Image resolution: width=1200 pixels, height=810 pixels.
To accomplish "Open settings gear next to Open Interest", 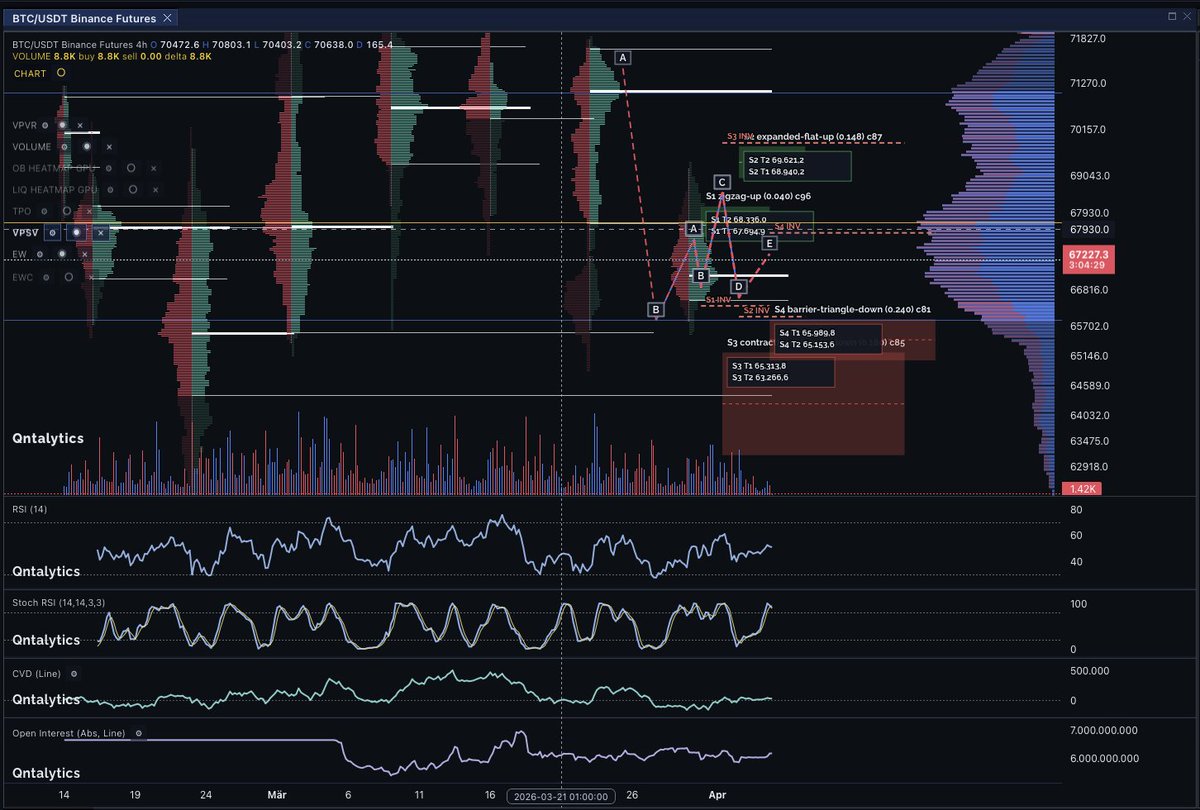I will [x=139, y=733].
